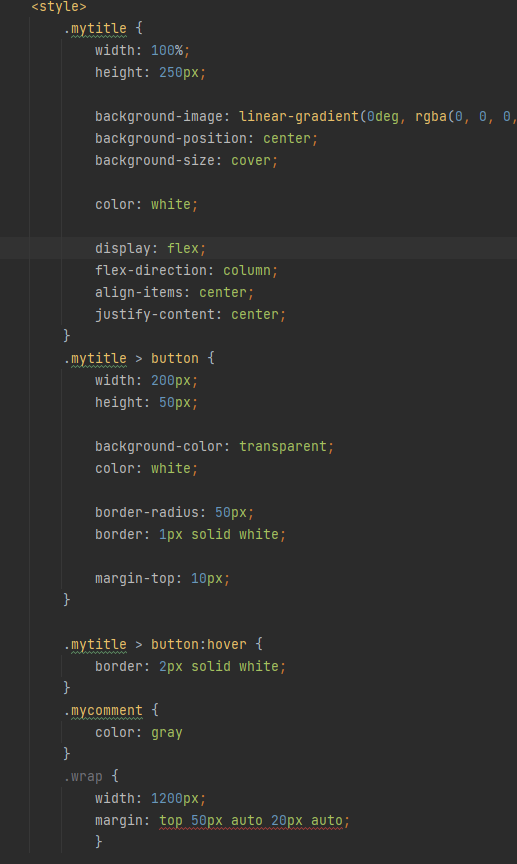Click the opening <style> tag
517x864 pixels.
tap(59, 7)
